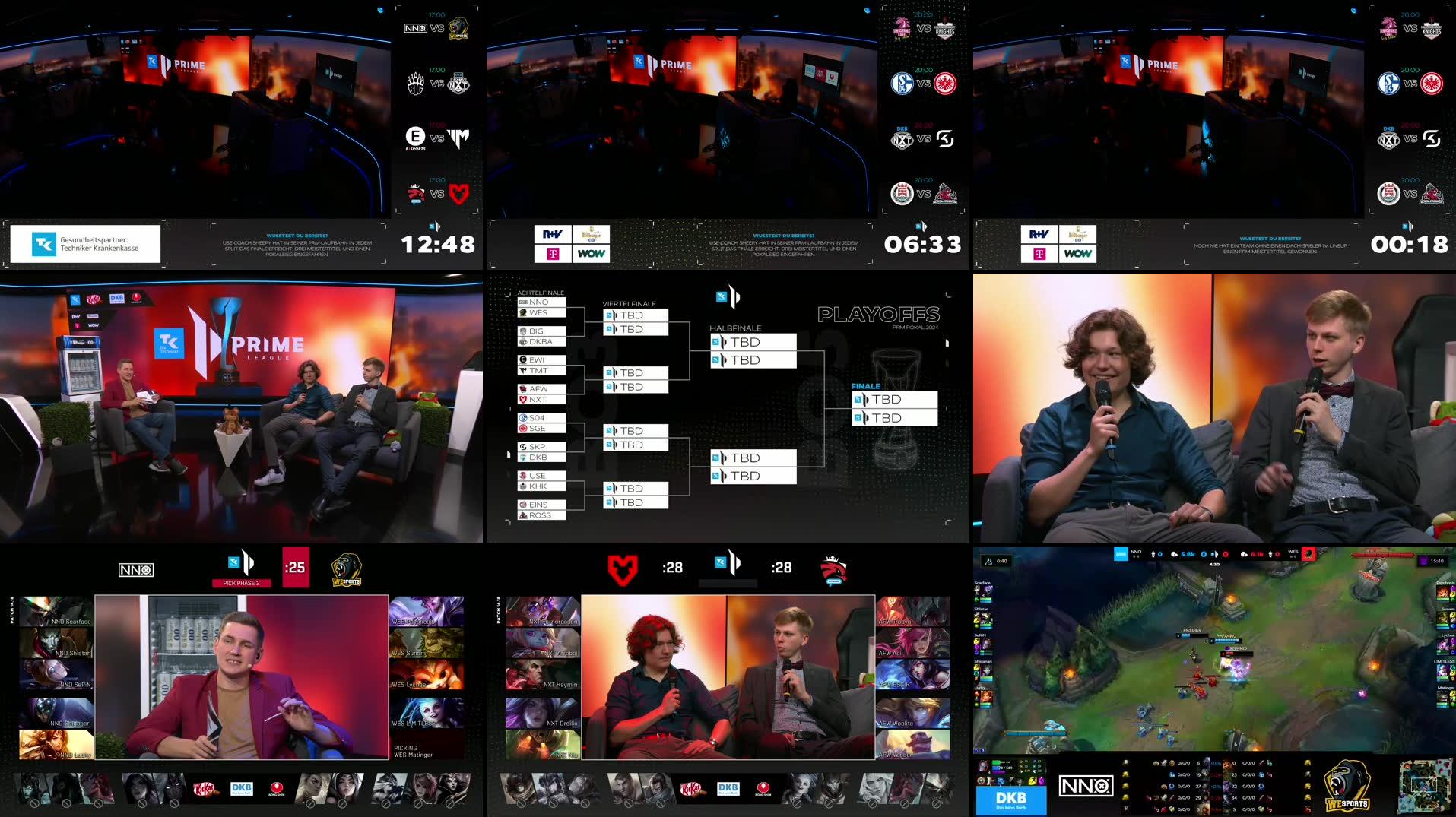Click the dragon timer showing 0:40
The image size is (1456, 817).
point(996,561)
